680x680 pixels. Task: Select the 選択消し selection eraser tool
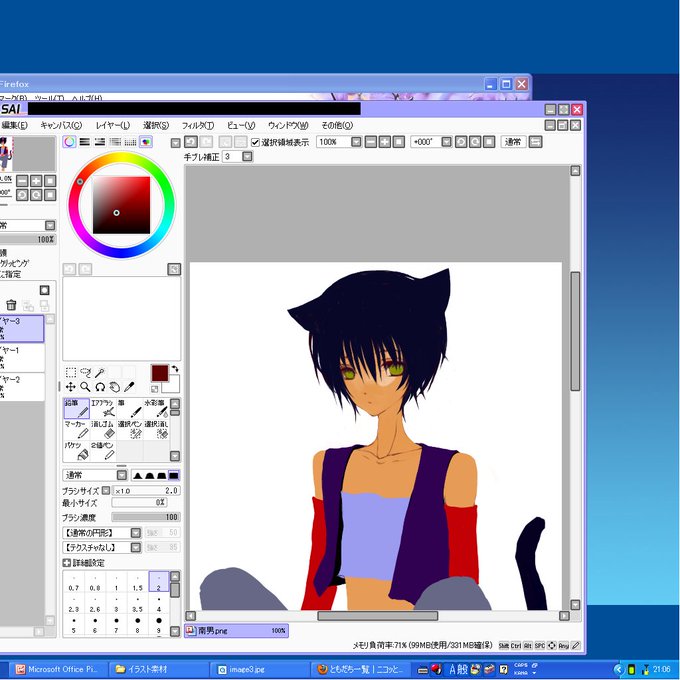(156, 430)
